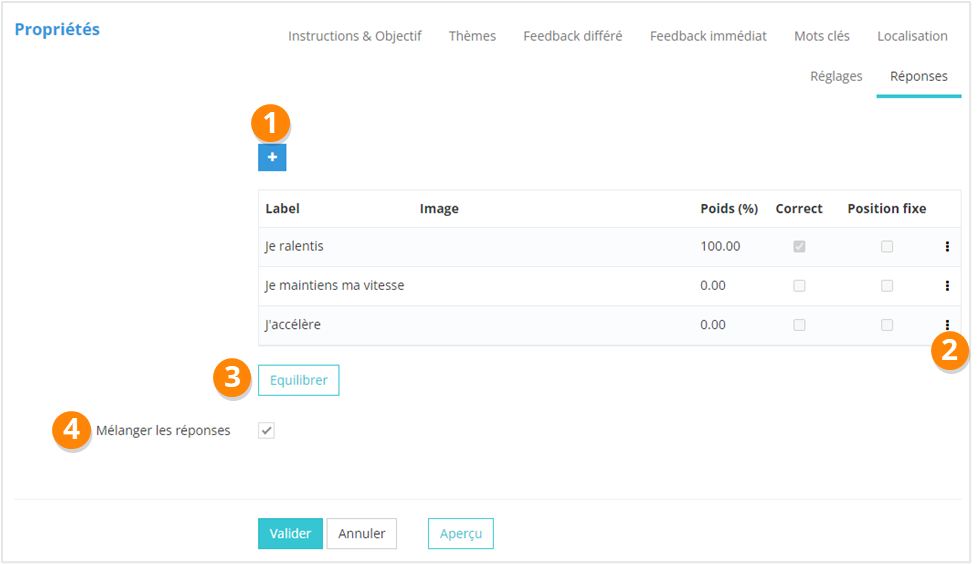Click the Annuler button

(x=362, y=534)
